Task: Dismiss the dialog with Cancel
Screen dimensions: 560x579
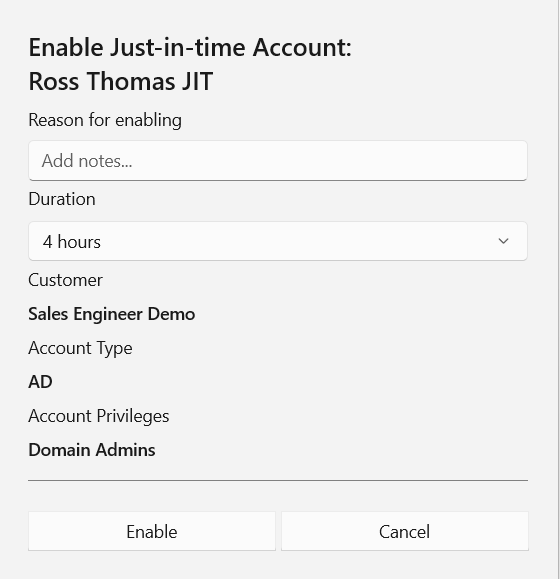Action: [405, 531]
